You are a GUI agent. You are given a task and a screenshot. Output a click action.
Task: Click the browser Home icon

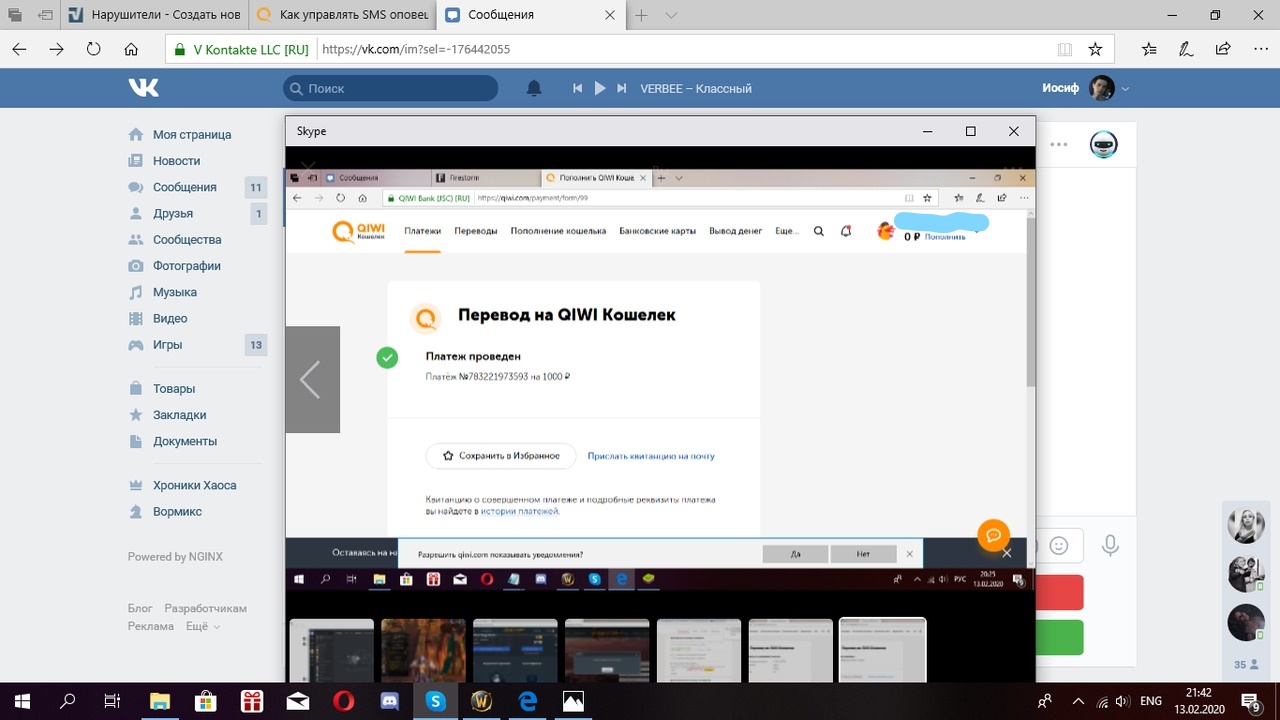(x=131, y=49)
